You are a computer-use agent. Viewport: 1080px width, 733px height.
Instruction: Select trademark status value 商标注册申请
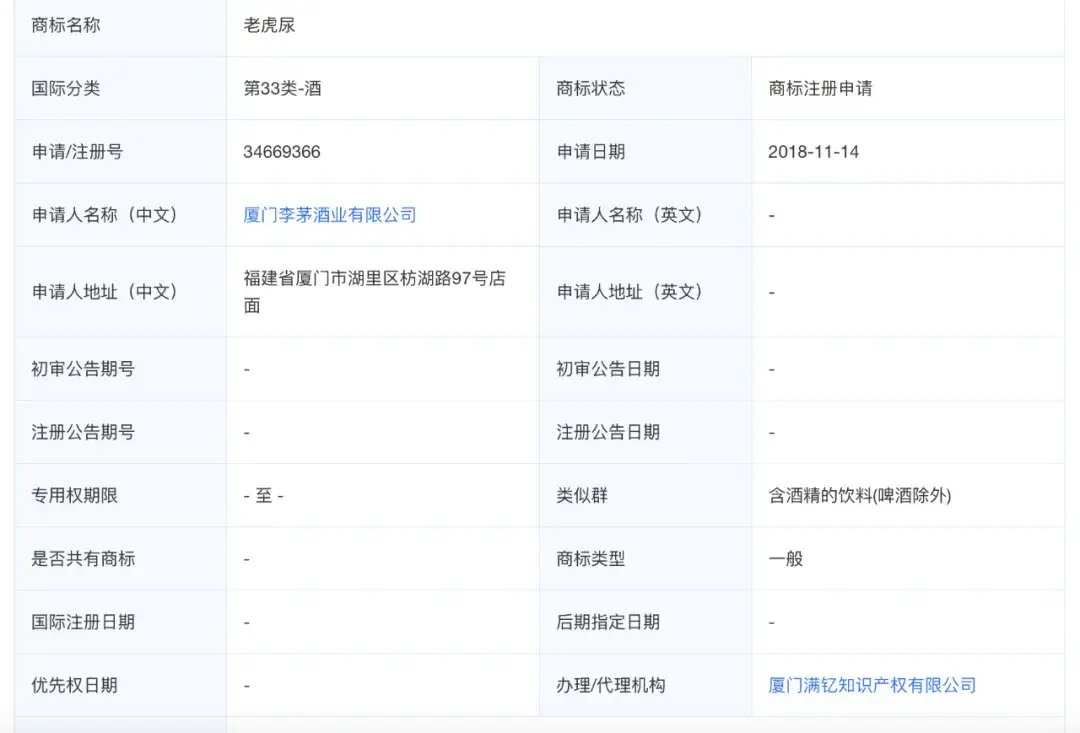820,89
